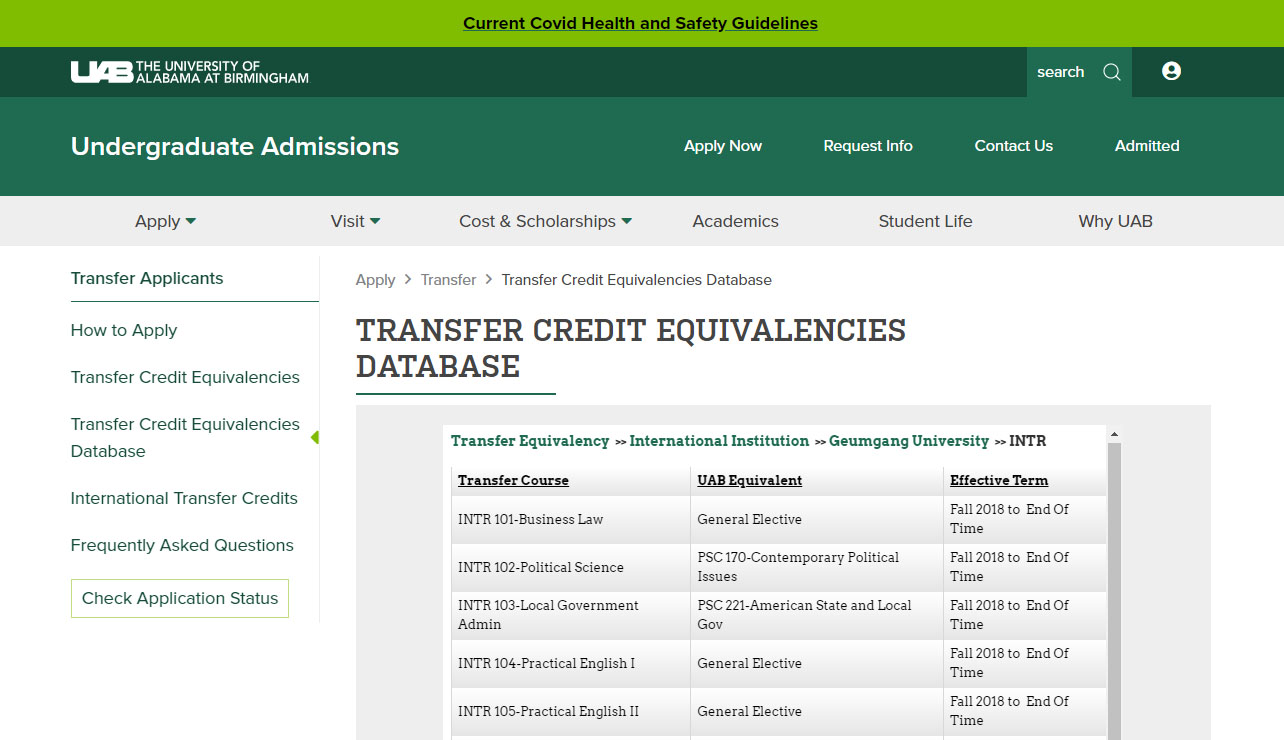1284x740 pixels.
Task: Click the search magnifying glass icon
Action: click(x=1111, y=72)
